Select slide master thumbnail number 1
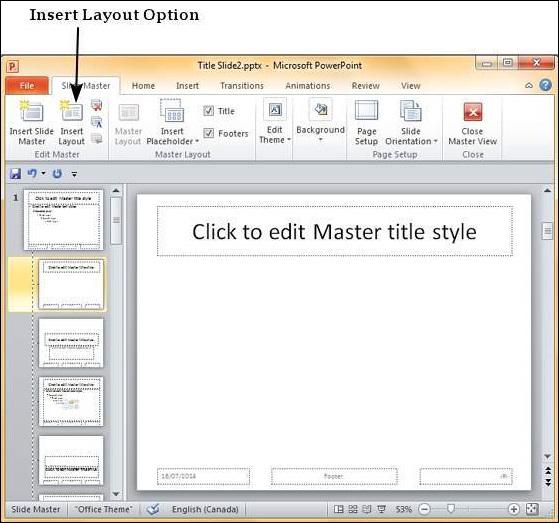Screen dimensions: 559x523 point(63,220)
